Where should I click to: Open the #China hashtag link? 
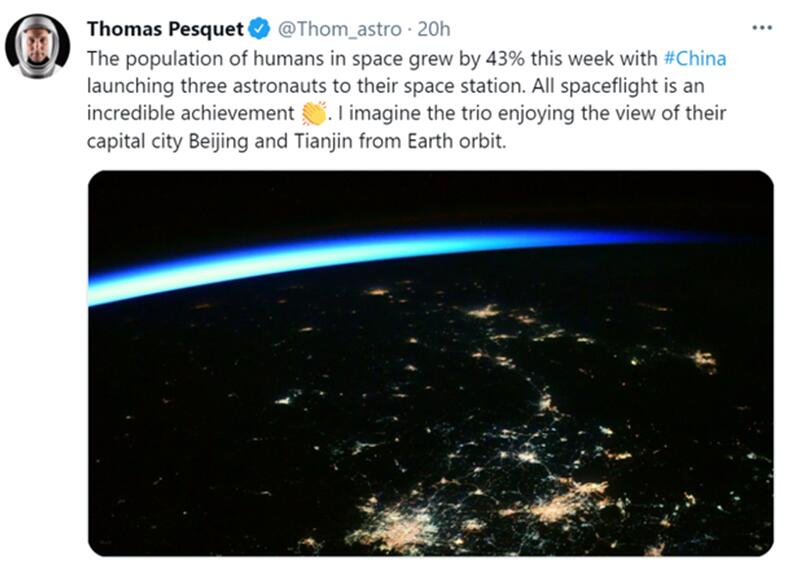coord(694,58)
